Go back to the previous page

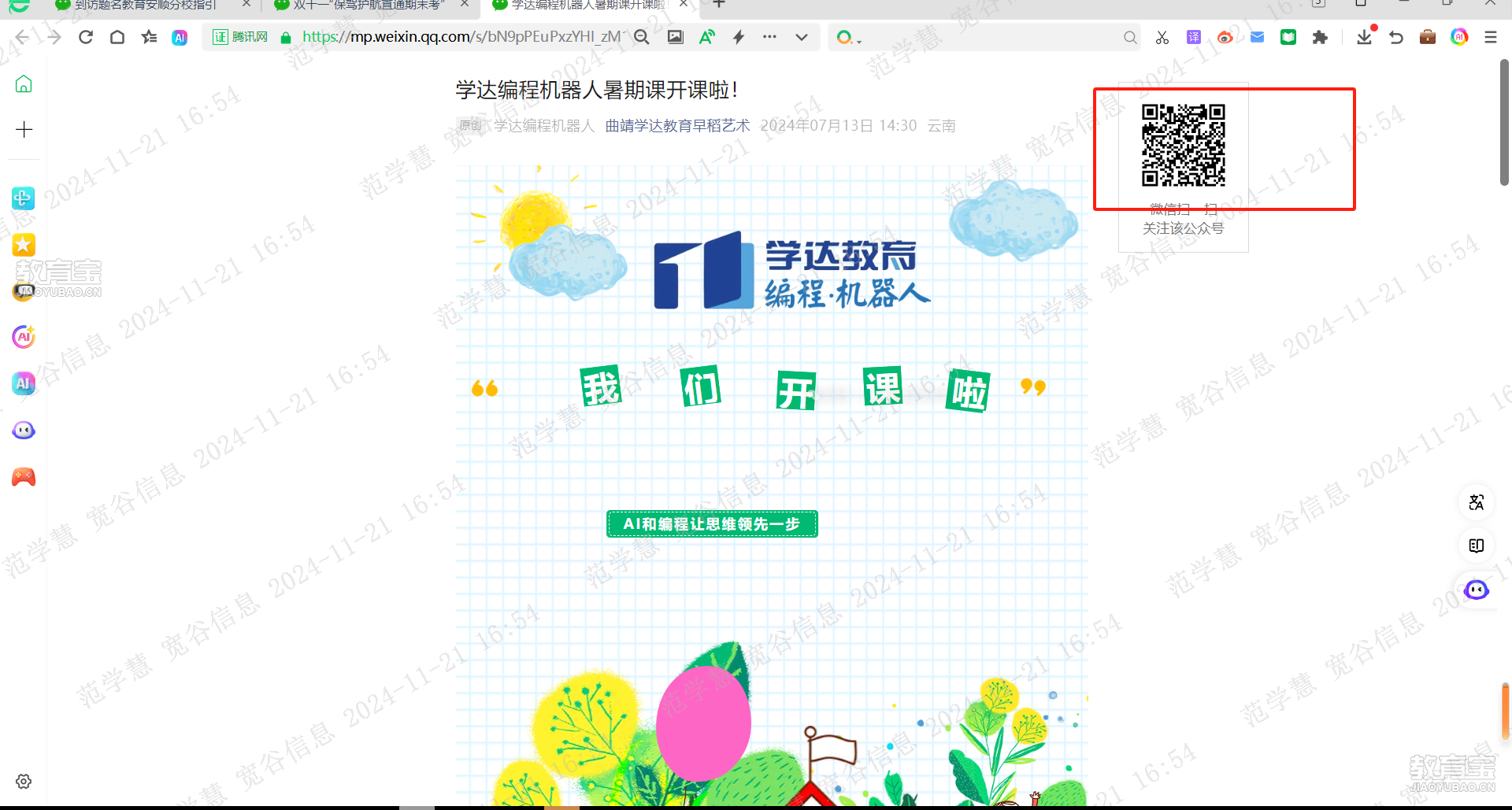[22, 37]
